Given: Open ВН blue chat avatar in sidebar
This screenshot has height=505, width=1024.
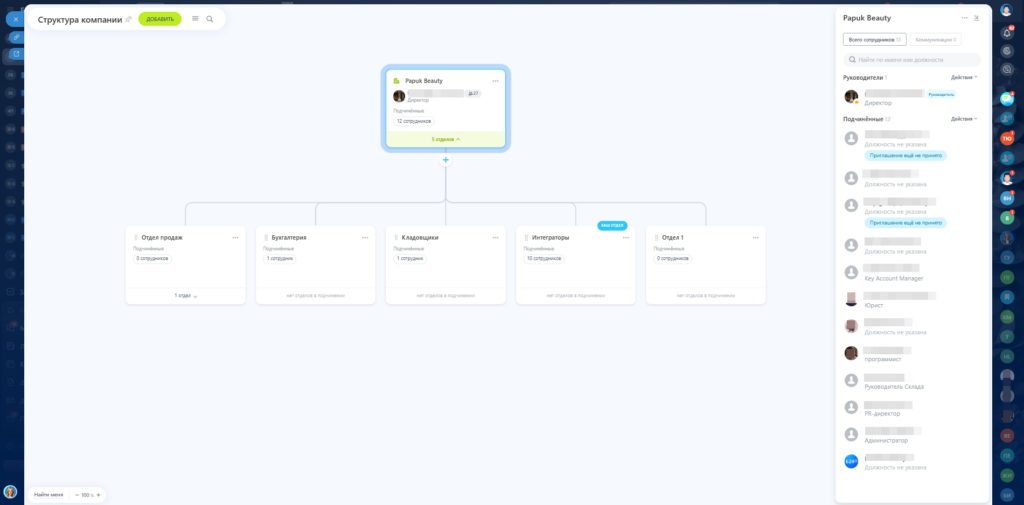Looking at the screenshot, I should tap(1006, 198).
